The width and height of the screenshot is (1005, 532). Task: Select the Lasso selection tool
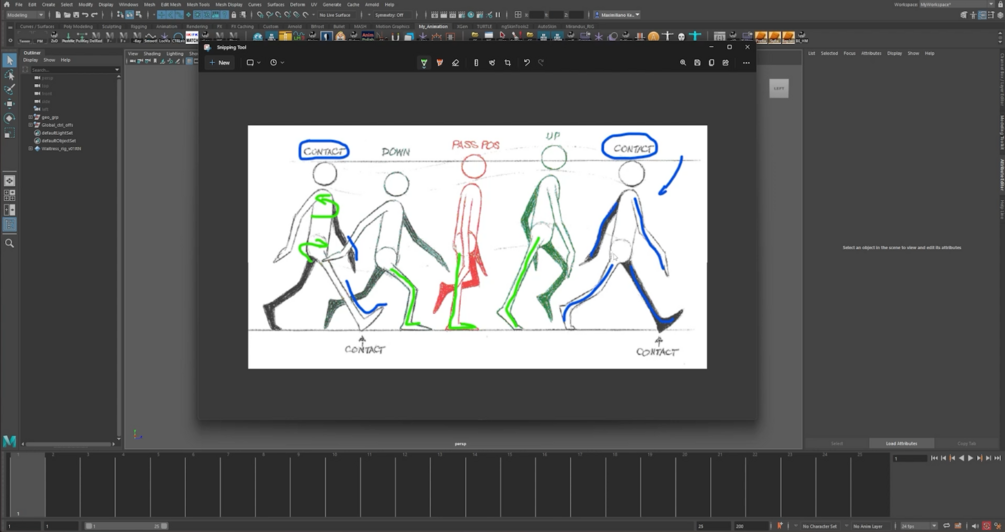coord(9,75)
